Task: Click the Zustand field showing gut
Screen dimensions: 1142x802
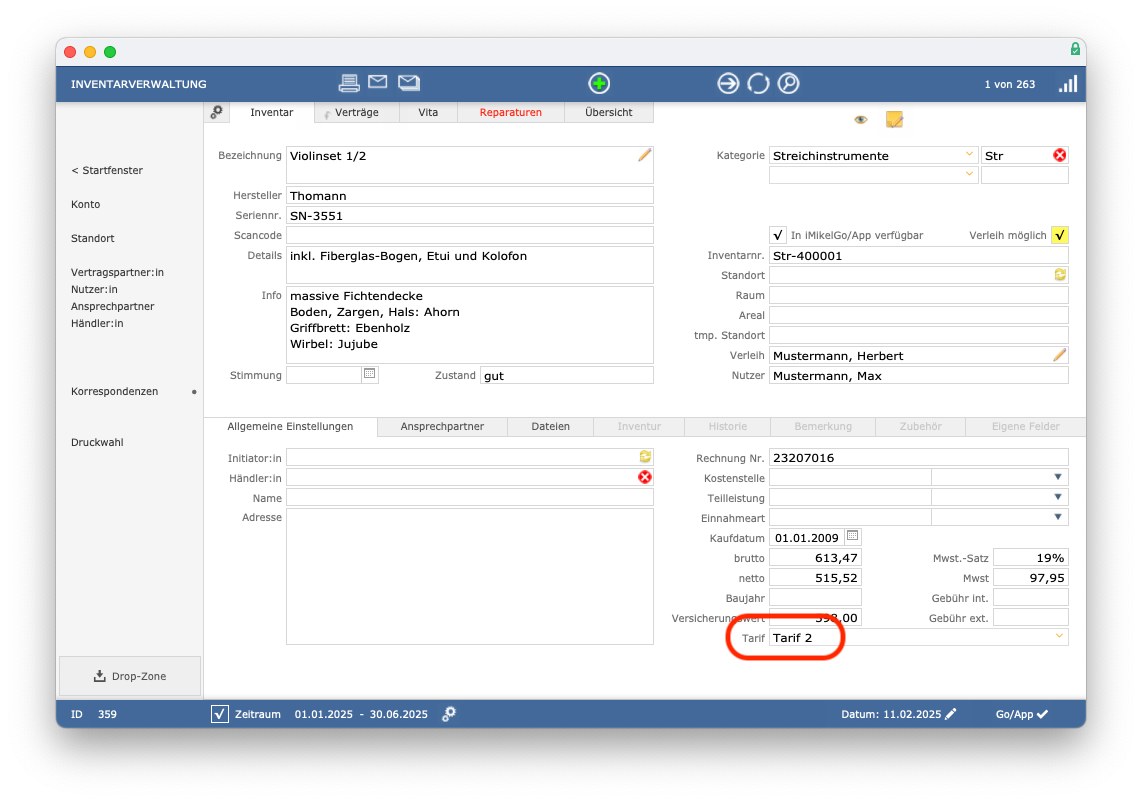Action: click(567, 375)
